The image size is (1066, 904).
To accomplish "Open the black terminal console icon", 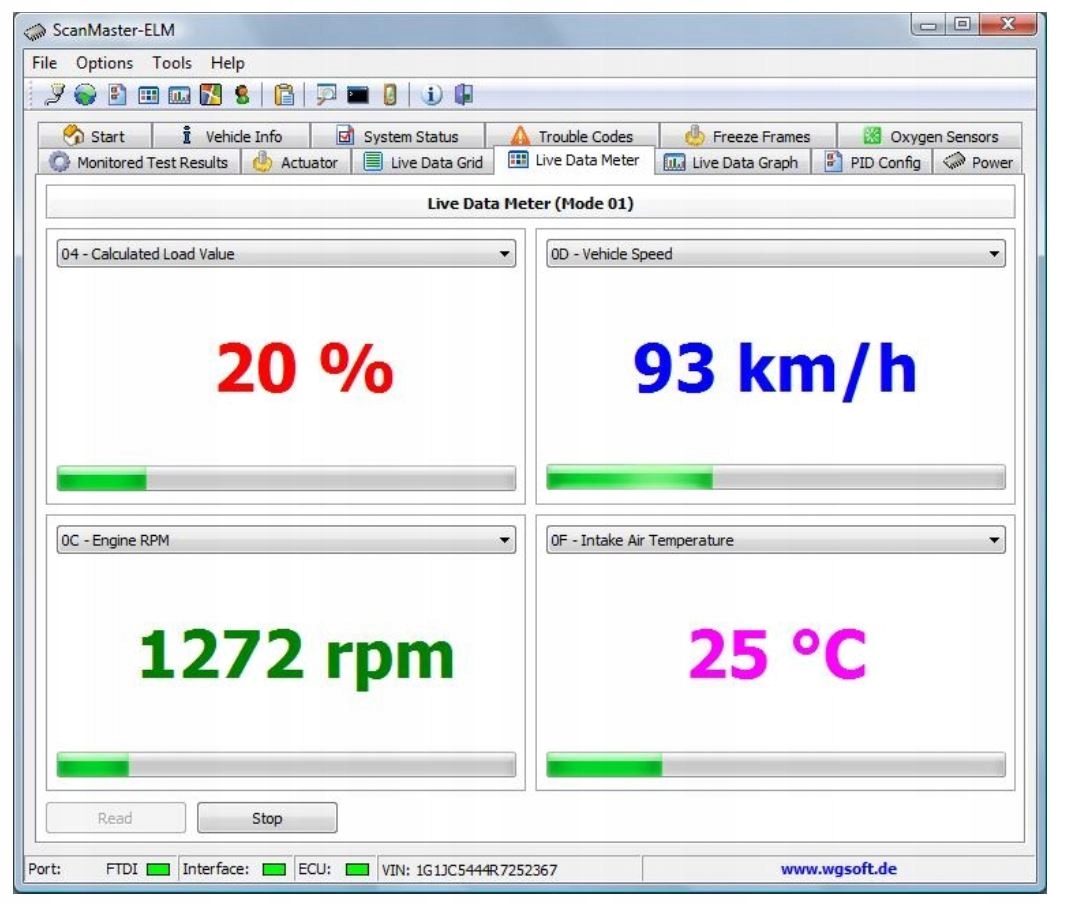I will 358,95.
